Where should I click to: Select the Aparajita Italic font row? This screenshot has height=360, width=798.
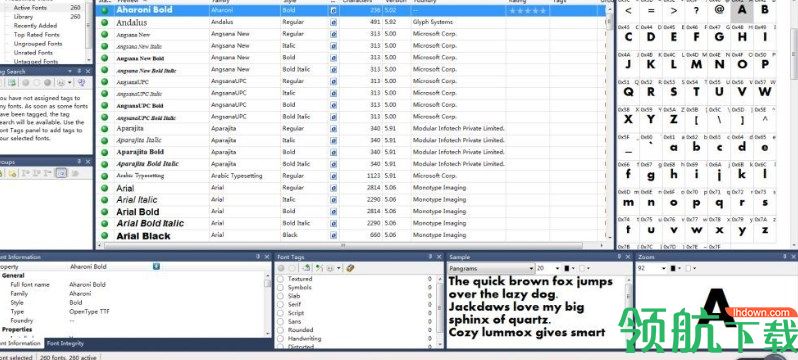[x=353, y=140]
